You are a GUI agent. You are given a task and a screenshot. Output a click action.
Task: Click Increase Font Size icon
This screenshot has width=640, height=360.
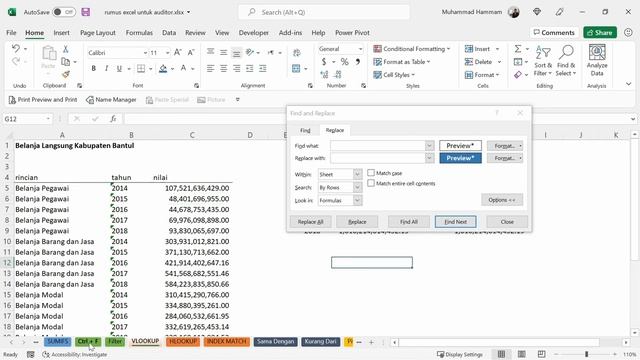pos(178,52)
